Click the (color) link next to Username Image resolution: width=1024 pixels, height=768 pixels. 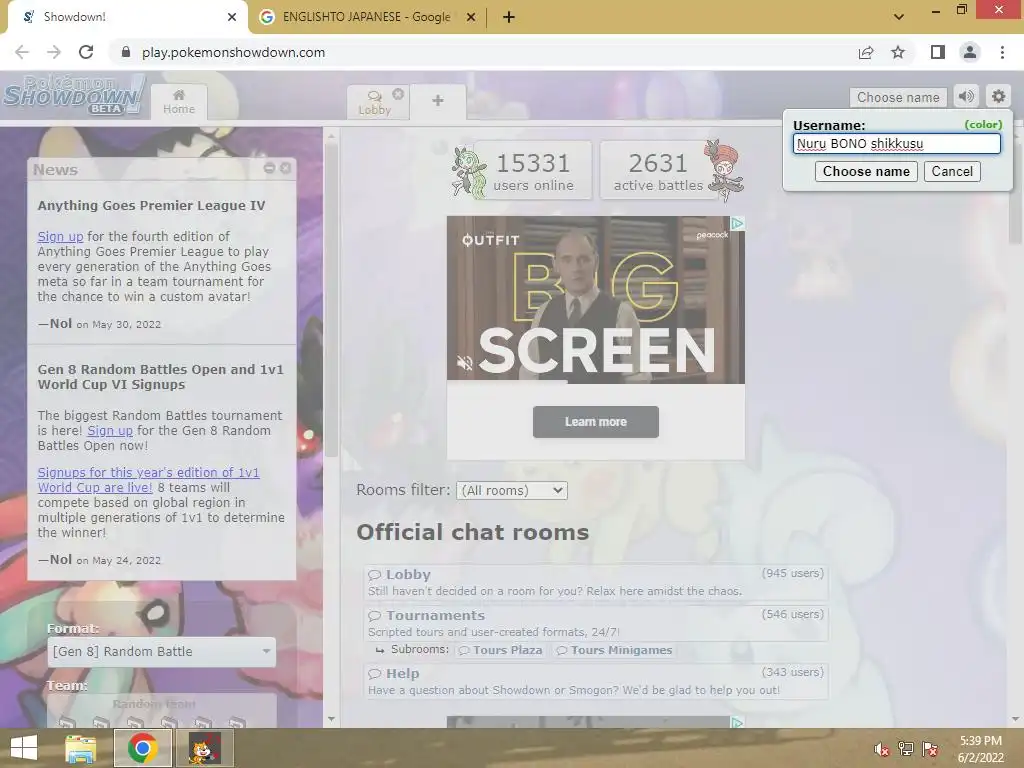(983, 124)
